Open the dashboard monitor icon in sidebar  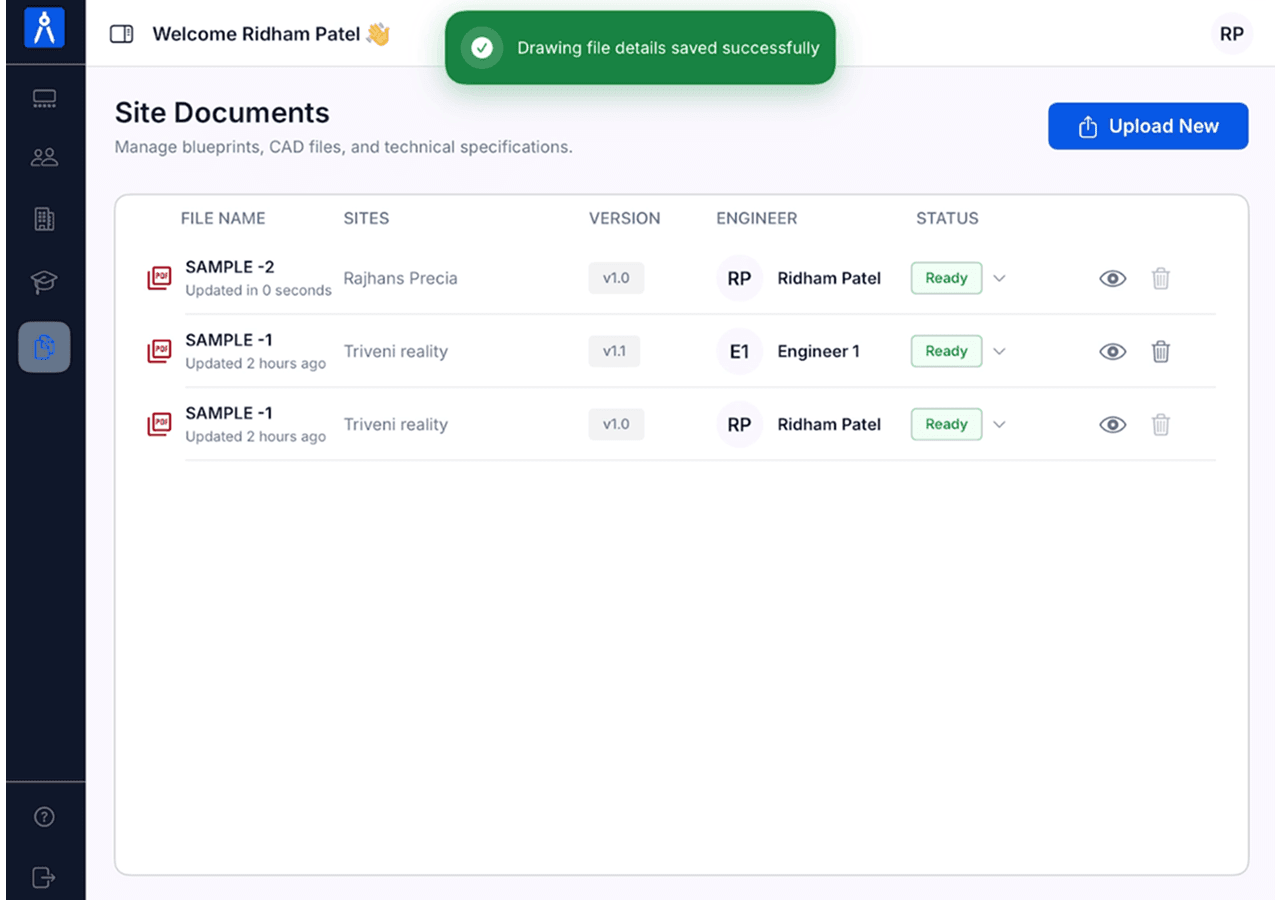click(x=44, y=98)
